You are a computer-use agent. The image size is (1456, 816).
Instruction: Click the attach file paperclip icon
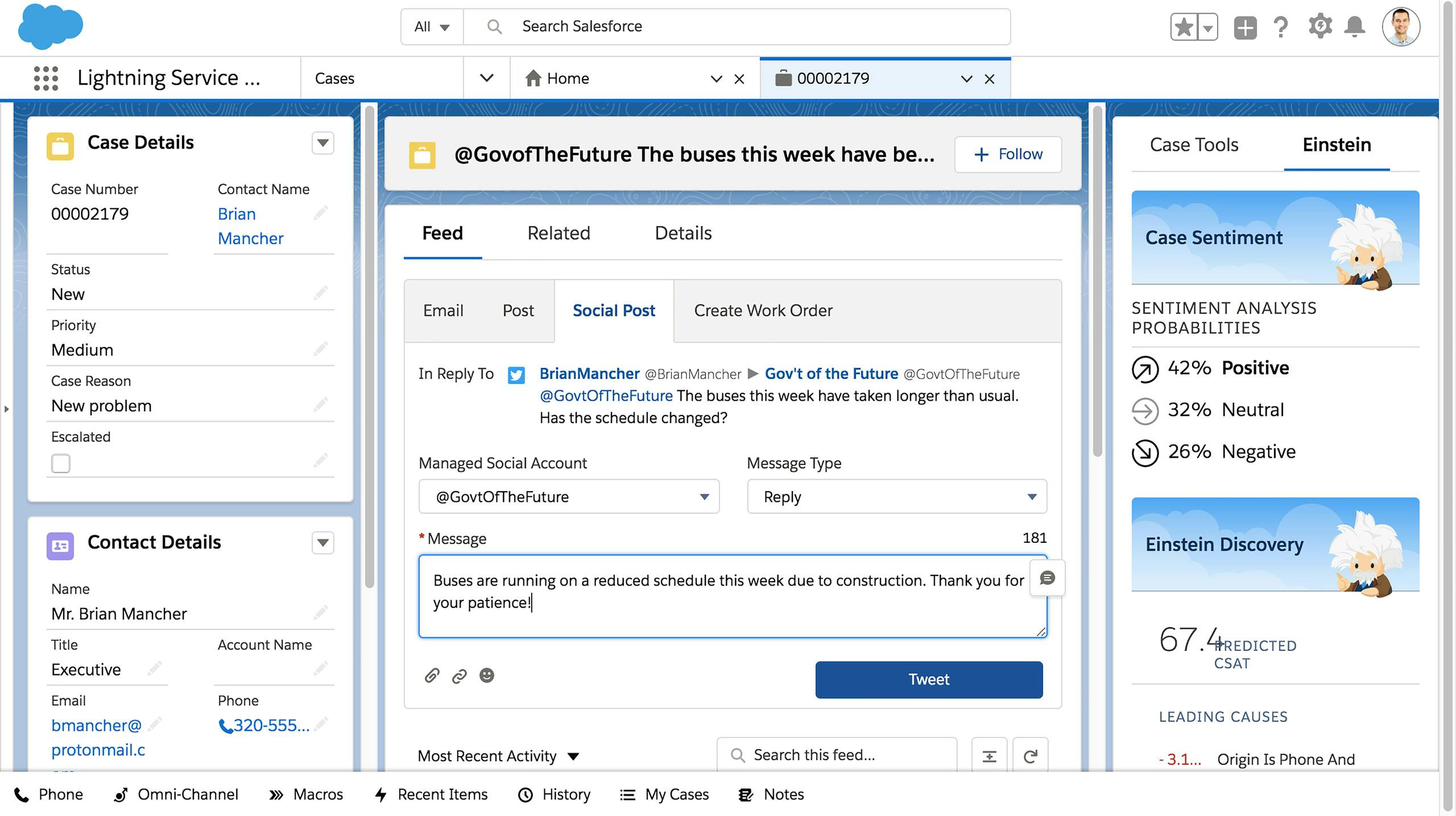click(432, 676)
